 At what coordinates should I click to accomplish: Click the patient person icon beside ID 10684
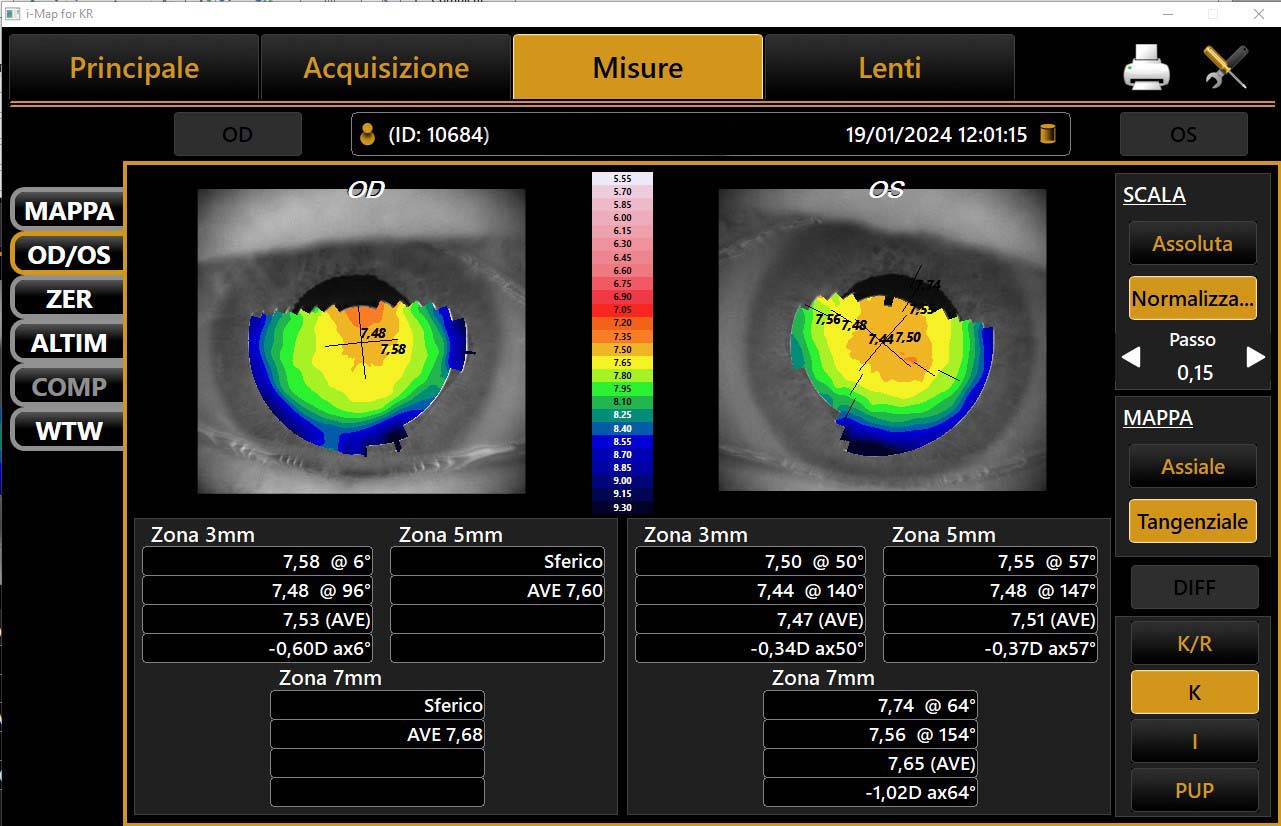pyautogui.click(x=367, y=134)
